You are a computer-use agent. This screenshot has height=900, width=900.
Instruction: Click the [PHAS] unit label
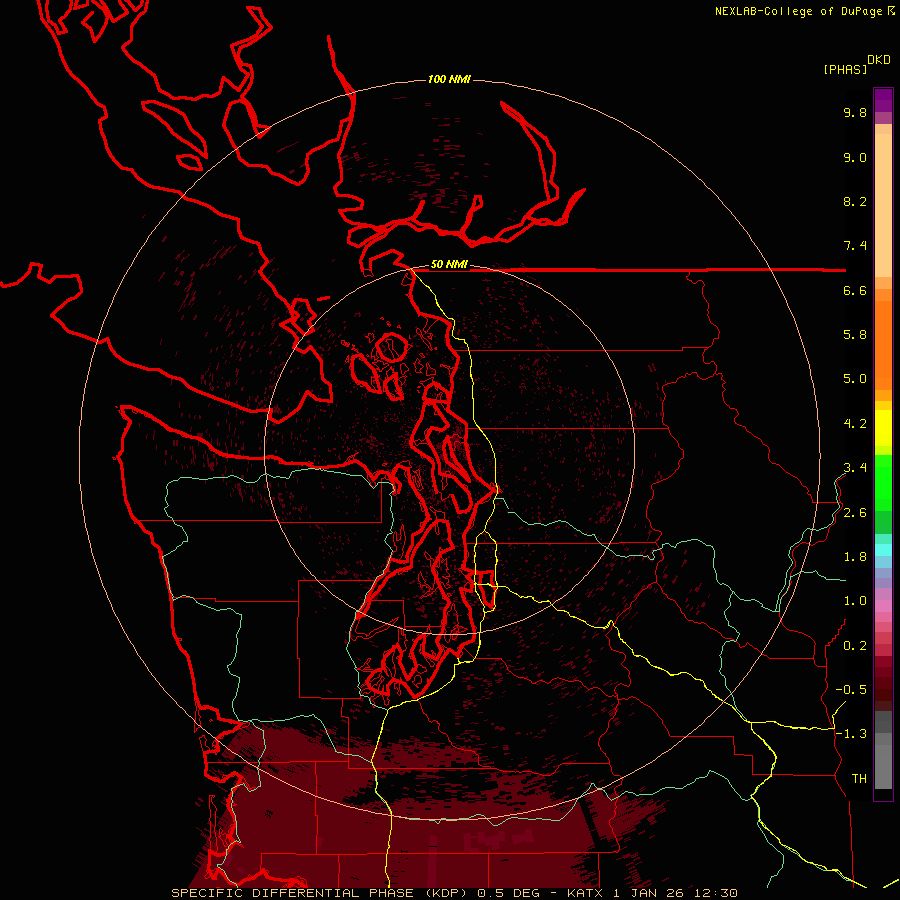point(845,69)
